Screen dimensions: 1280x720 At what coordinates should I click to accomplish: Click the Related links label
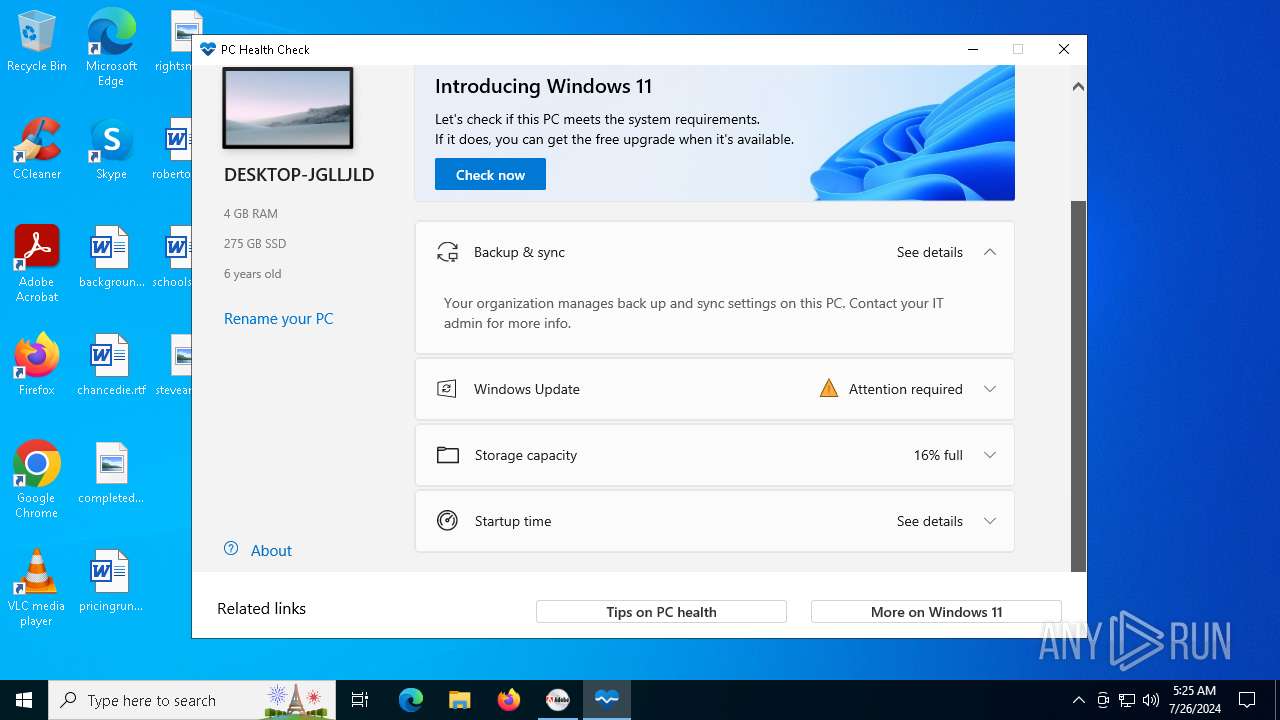(261, 609)
